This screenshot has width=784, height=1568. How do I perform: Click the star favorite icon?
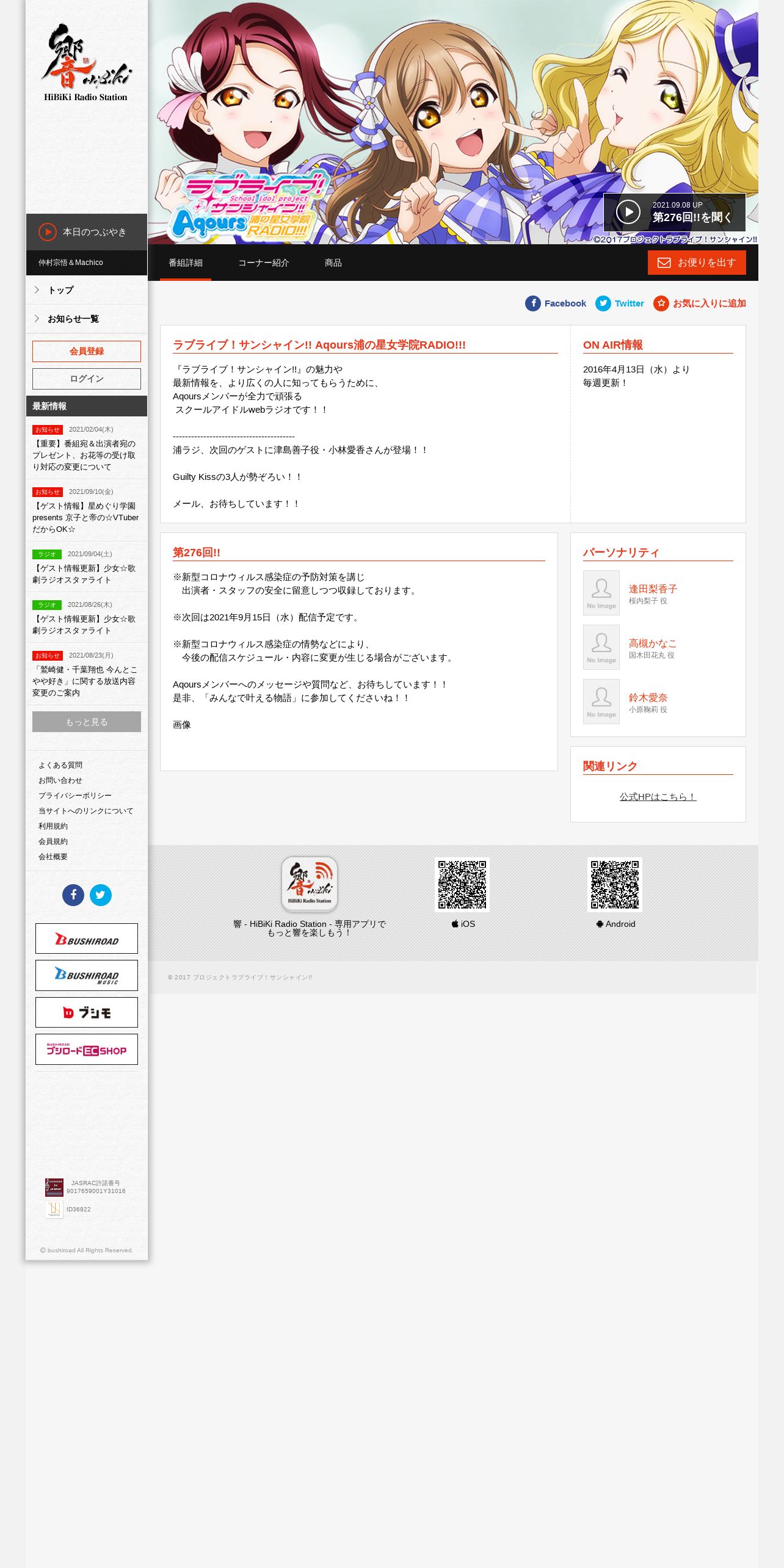661,303
